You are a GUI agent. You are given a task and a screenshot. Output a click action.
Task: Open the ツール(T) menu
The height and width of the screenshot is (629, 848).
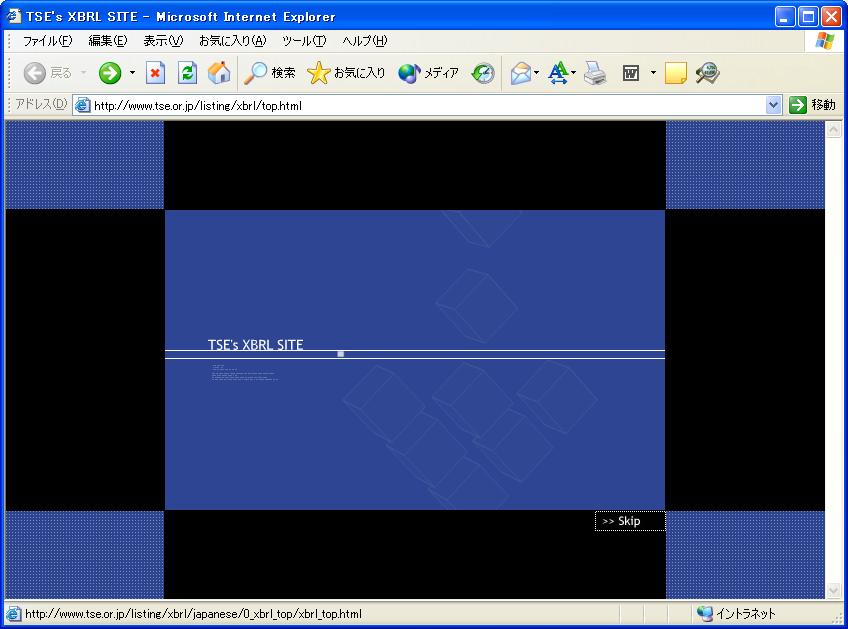(x=304, y=41)
